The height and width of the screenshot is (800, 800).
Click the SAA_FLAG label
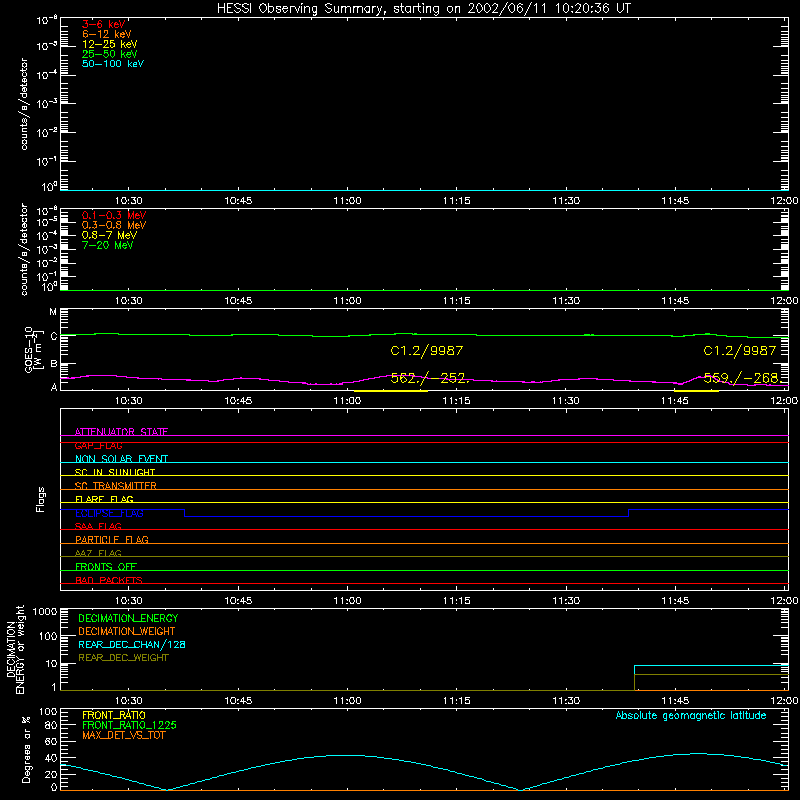click(98, 526)
